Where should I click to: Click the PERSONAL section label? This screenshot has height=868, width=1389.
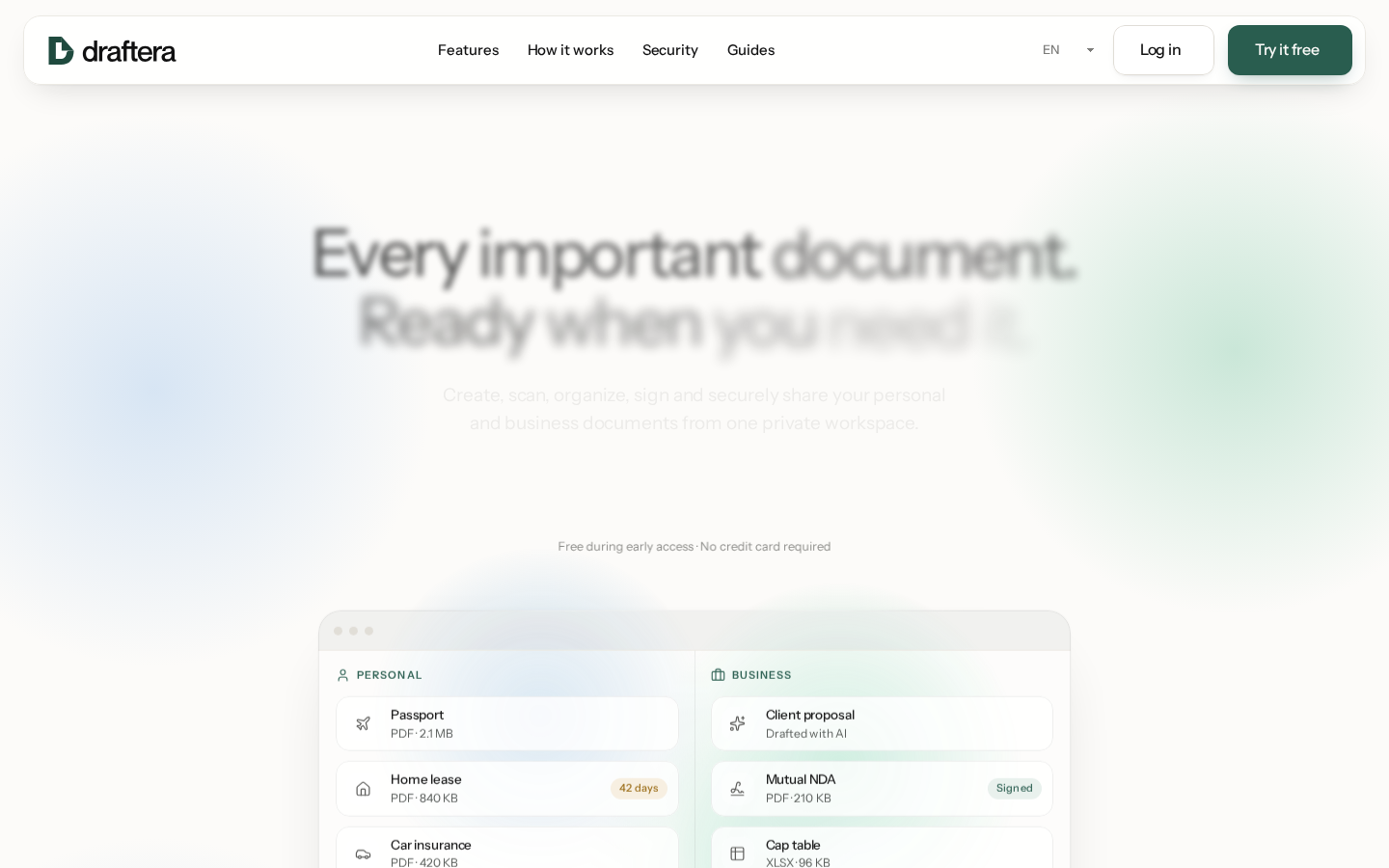(389, 675)
